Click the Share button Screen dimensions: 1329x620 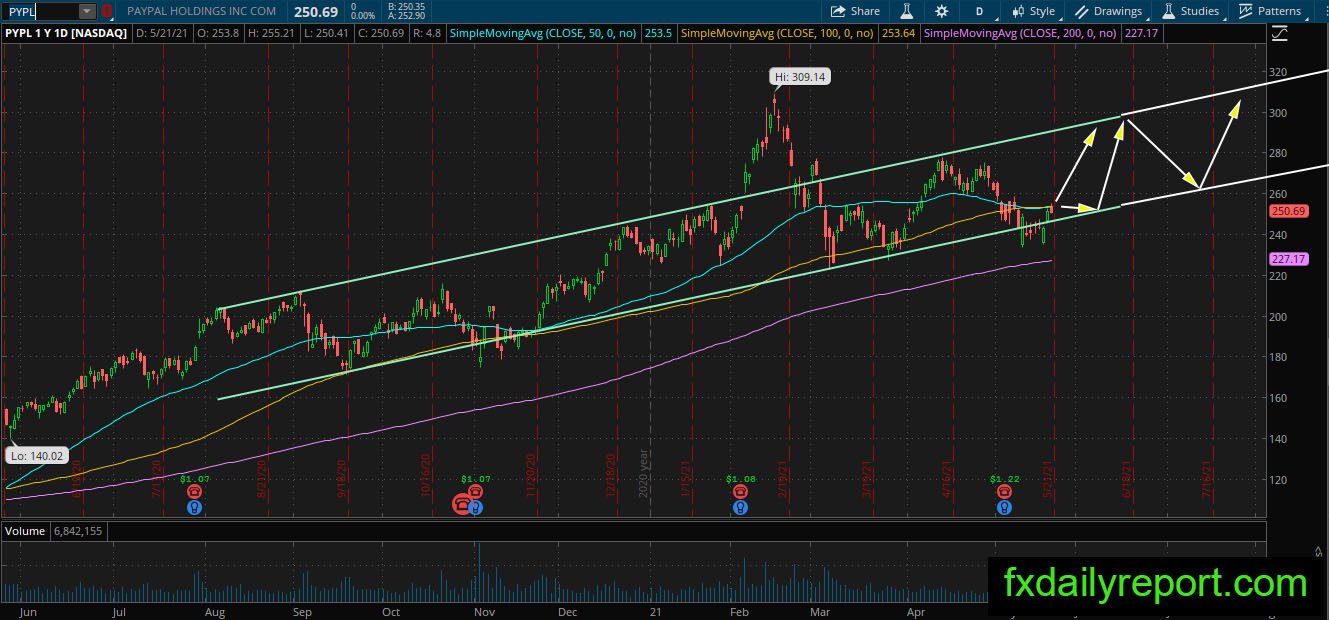click(x=856, y=11)
